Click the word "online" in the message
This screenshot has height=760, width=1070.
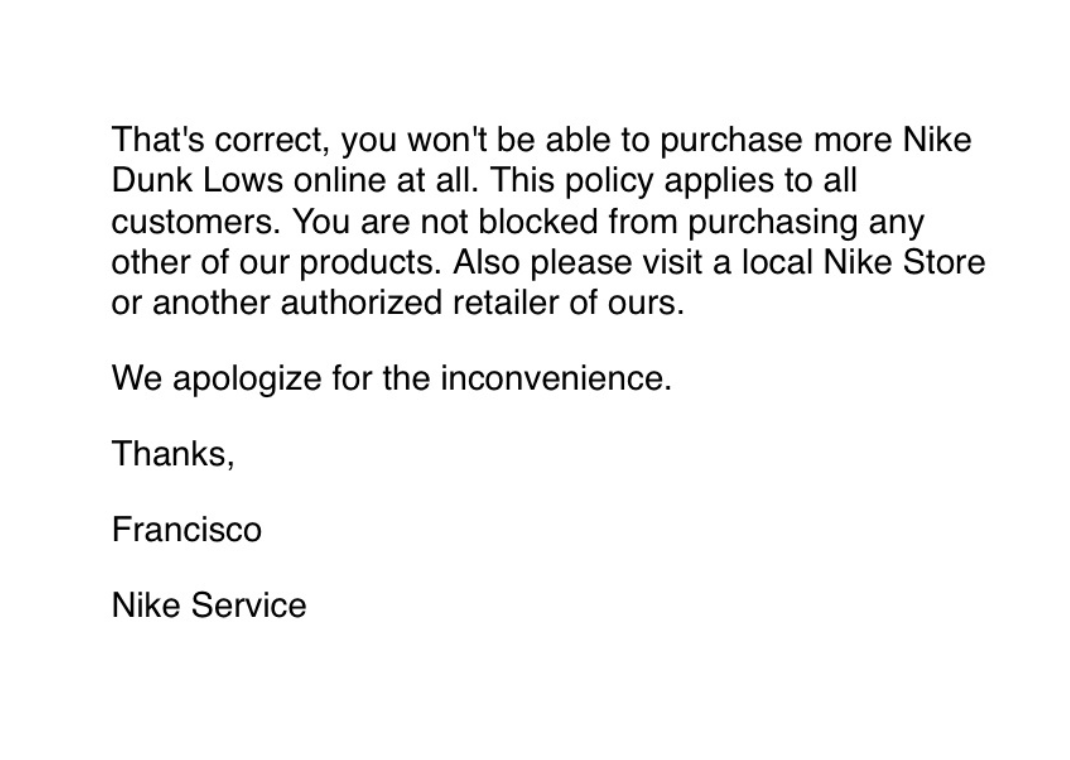(x=339, y=180)
